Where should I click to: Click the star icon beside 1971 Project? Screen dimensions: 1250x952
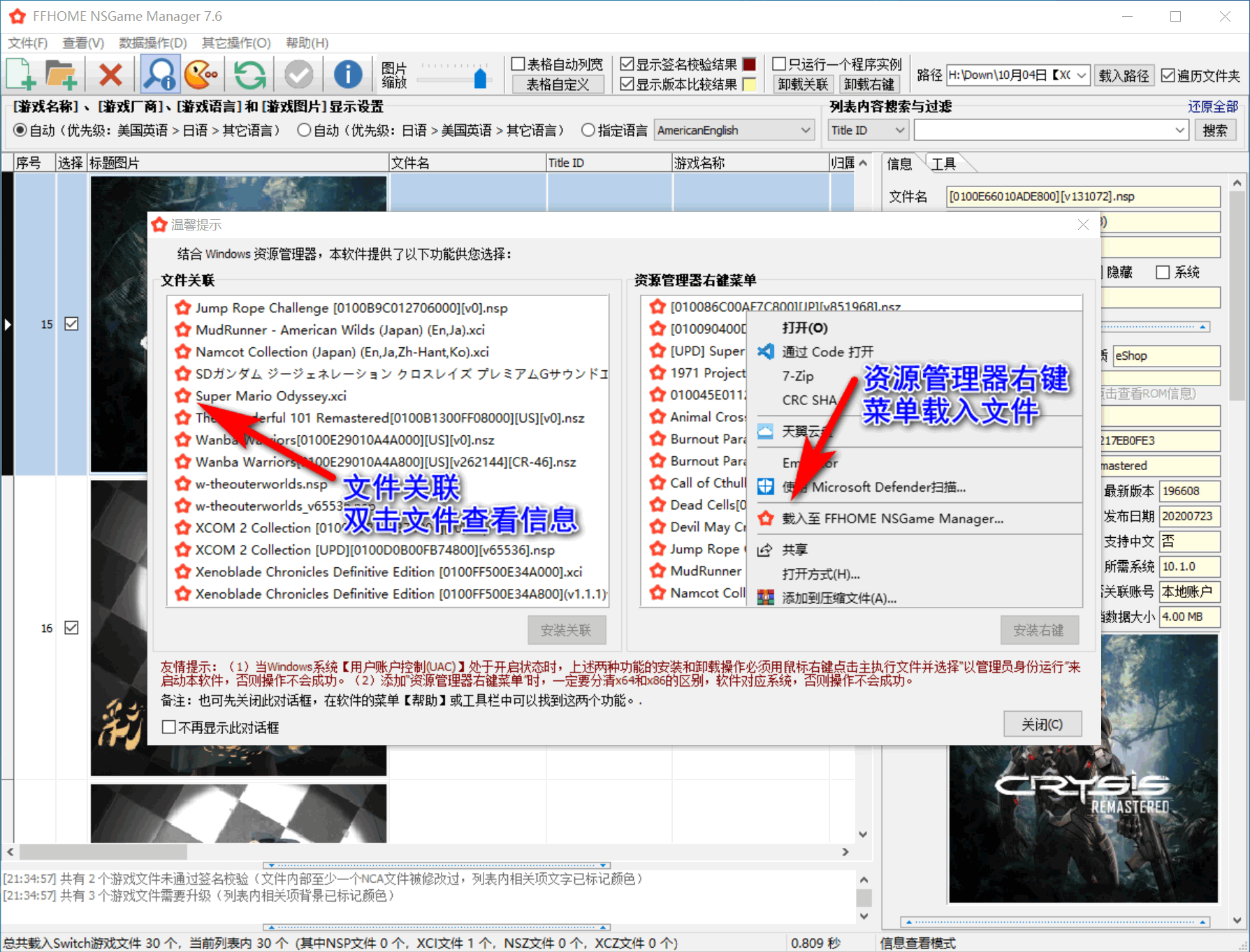click(657, 373)
